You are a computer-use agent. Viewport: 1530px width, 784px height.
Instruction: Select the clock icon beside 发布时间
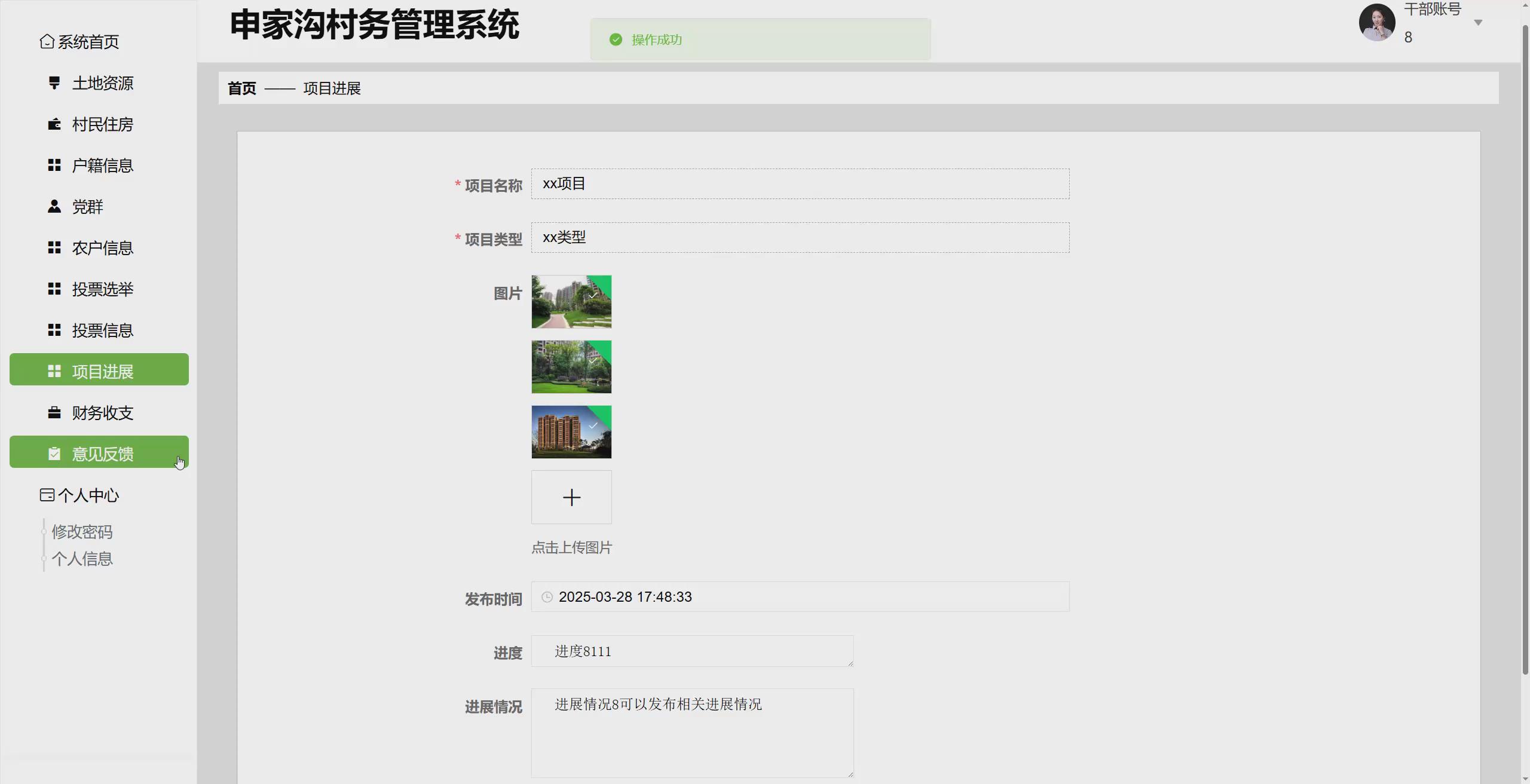(547, 597)
